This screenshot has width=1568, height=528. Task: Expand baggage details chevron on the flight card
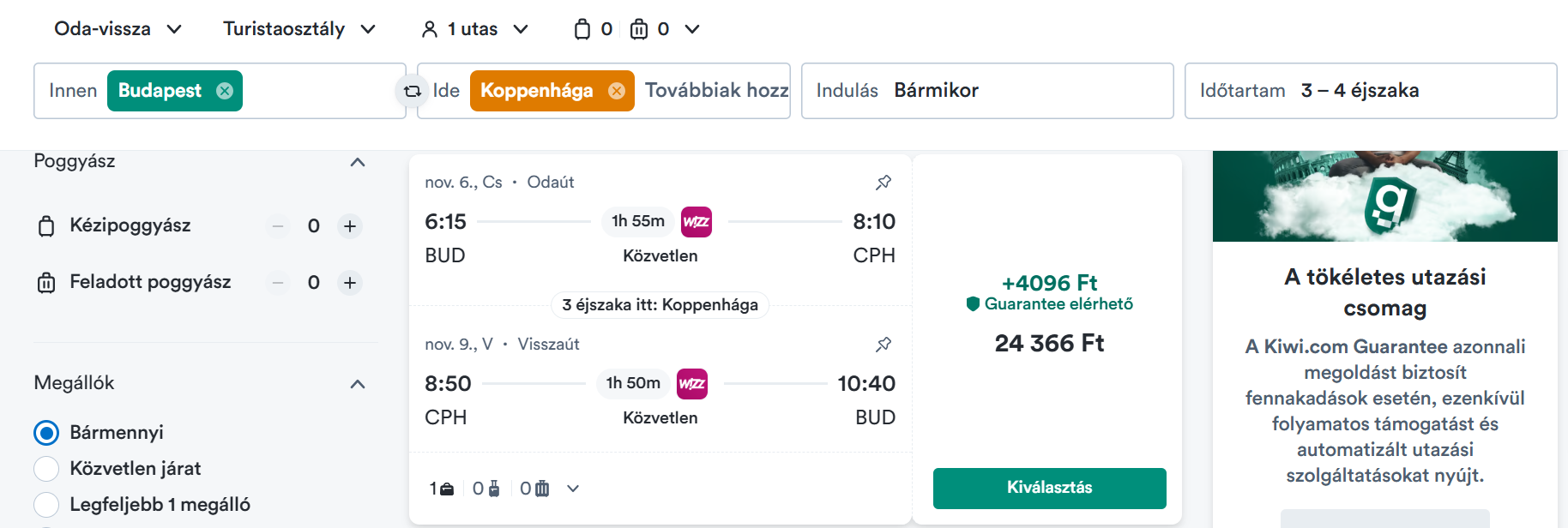click(x=573, y=489)
